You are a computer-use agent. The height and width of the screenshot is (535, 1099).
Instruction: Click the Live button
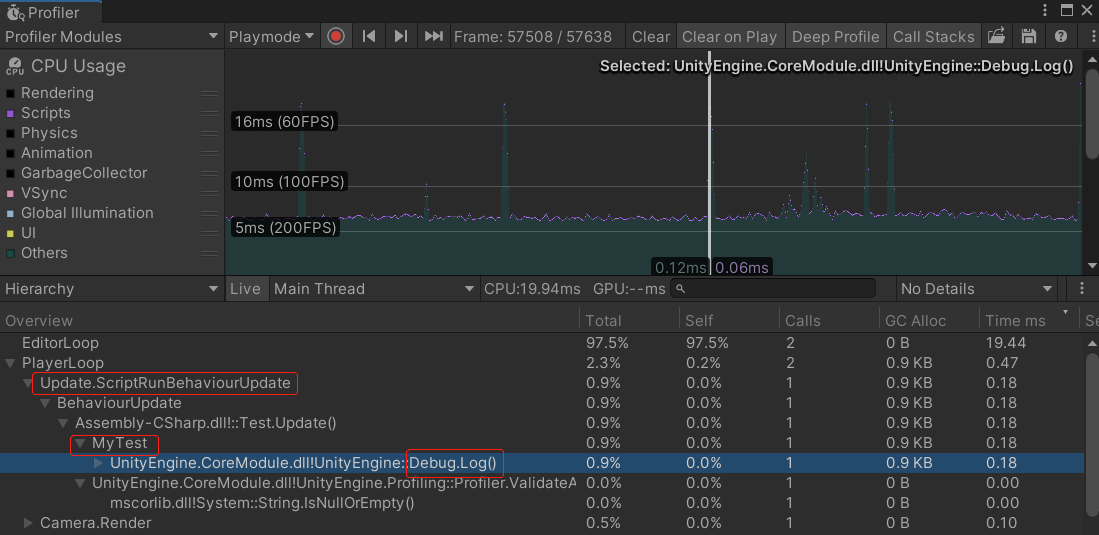pos(245,288)
